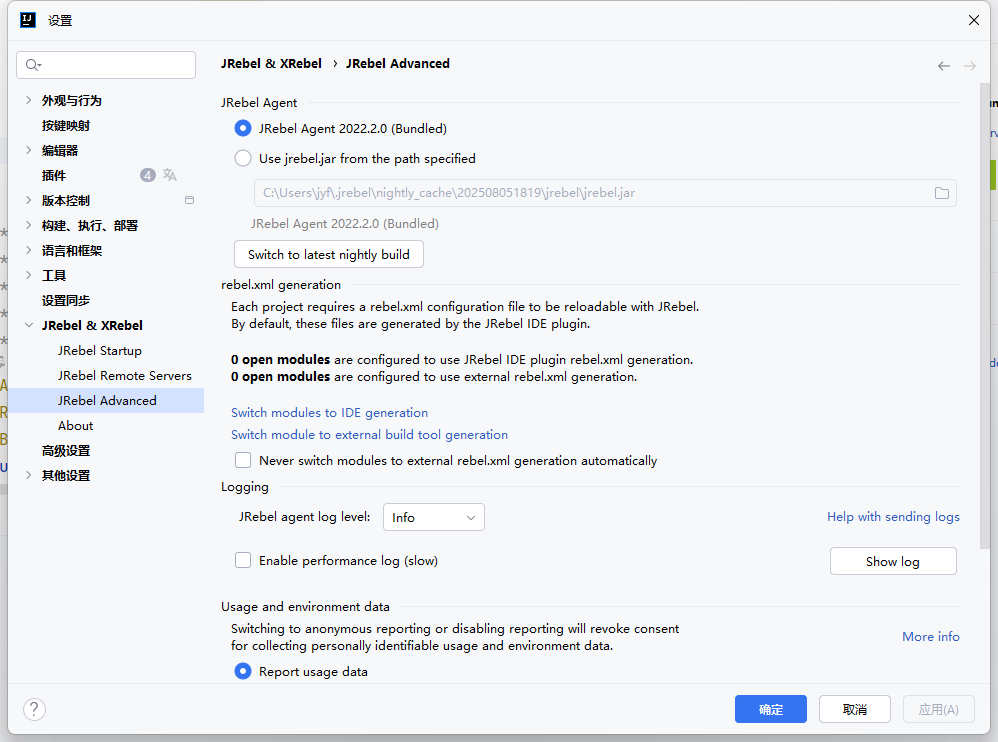Expand the 工具 tree node
This screenshot has height=742, width=998.
coord(29,275)
